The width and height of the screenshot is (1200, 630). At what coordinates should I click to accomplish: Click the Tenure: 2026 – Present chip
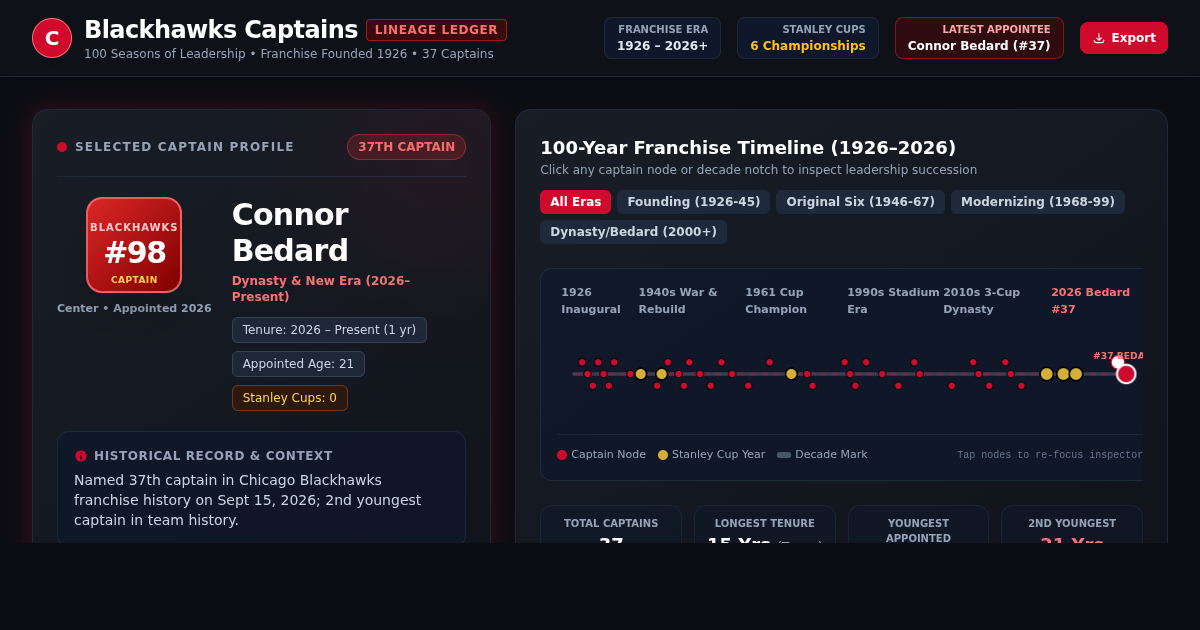tap(329, 330)
